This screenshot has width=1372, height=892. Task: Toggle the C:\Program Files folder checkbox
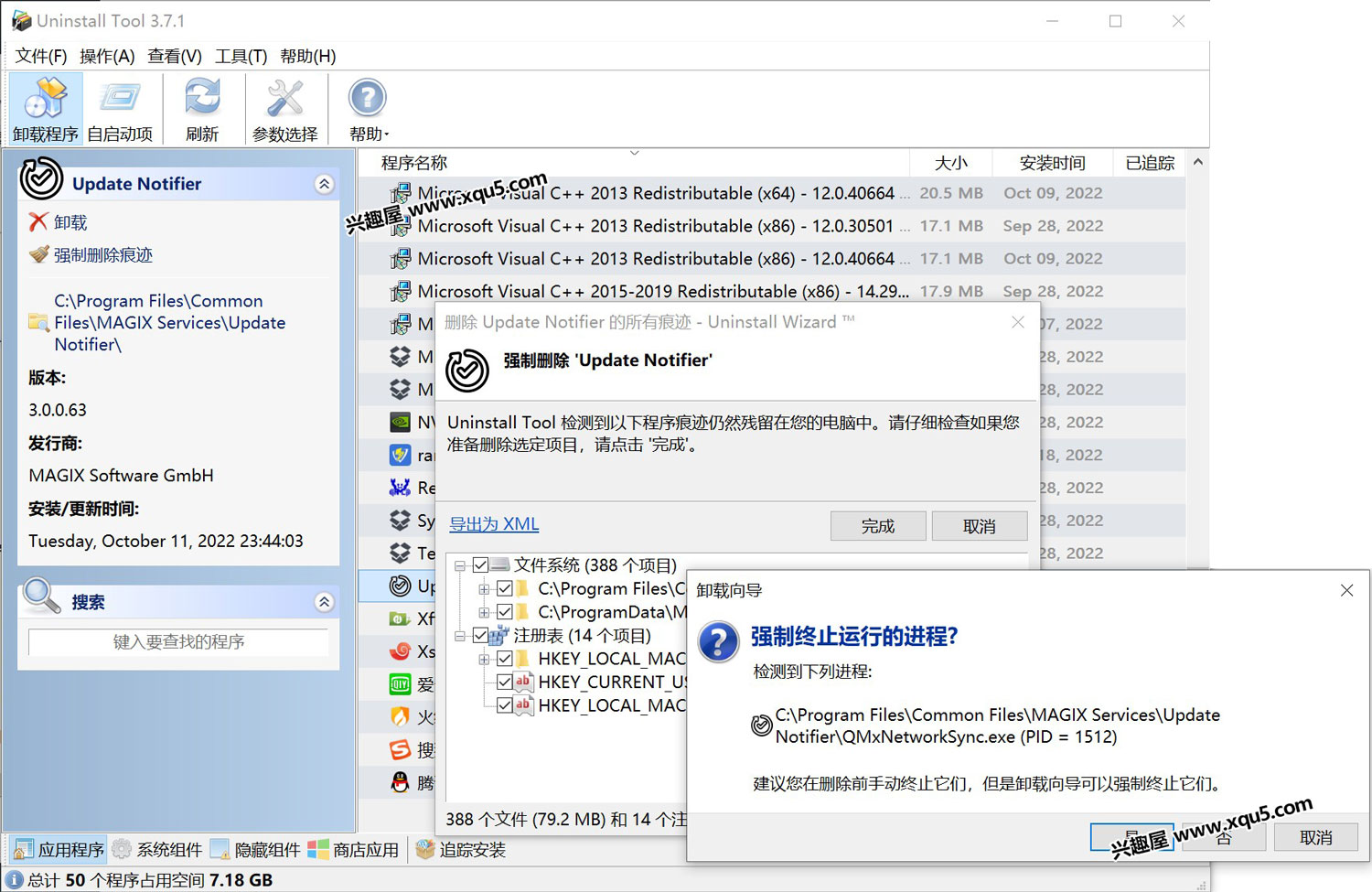pos(504,588)
